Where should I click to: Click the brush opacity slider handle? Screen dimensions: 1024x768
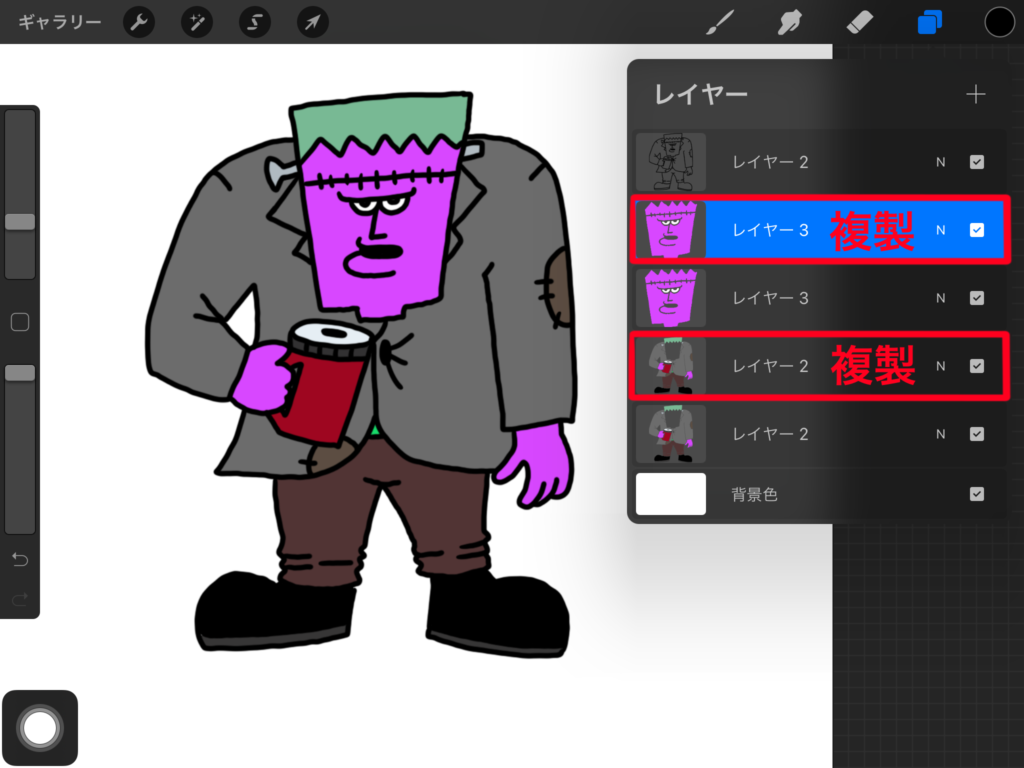20,372
